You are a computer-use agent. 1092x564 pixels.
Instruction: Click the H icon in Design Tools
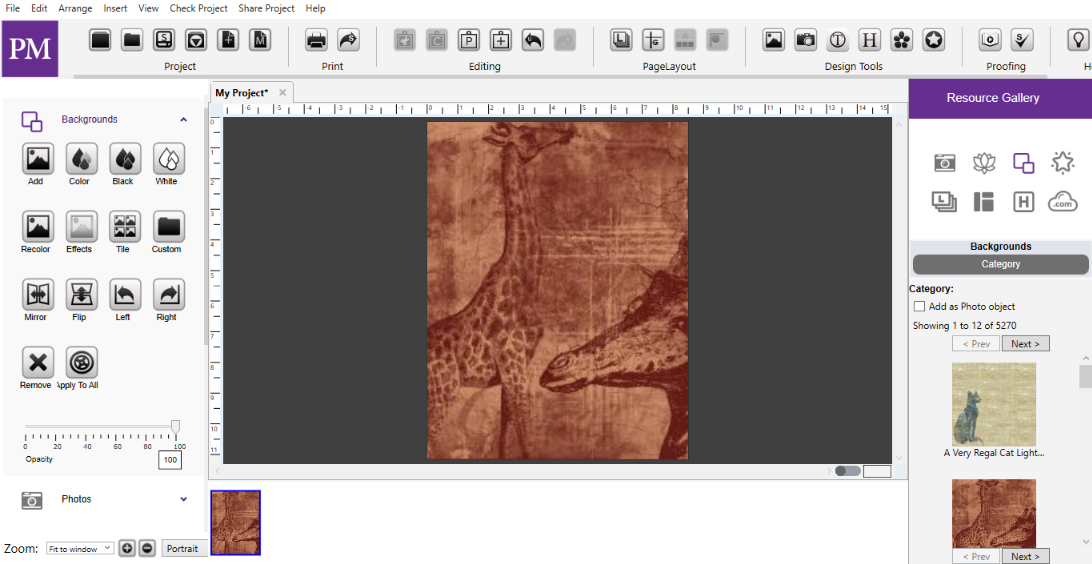869,40
